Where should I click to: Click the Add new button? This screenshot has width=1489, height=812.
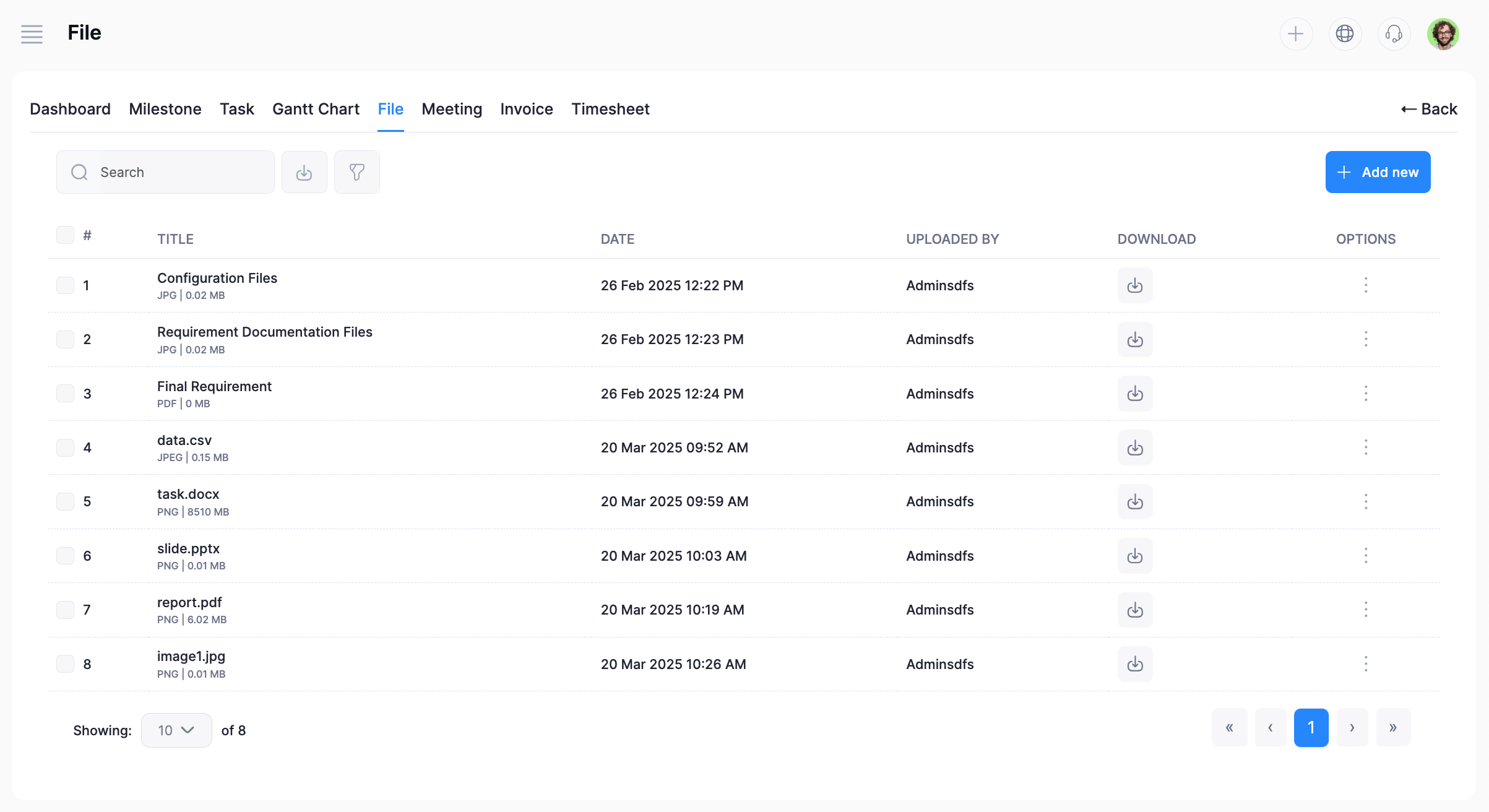click(x=1377, y=172)
